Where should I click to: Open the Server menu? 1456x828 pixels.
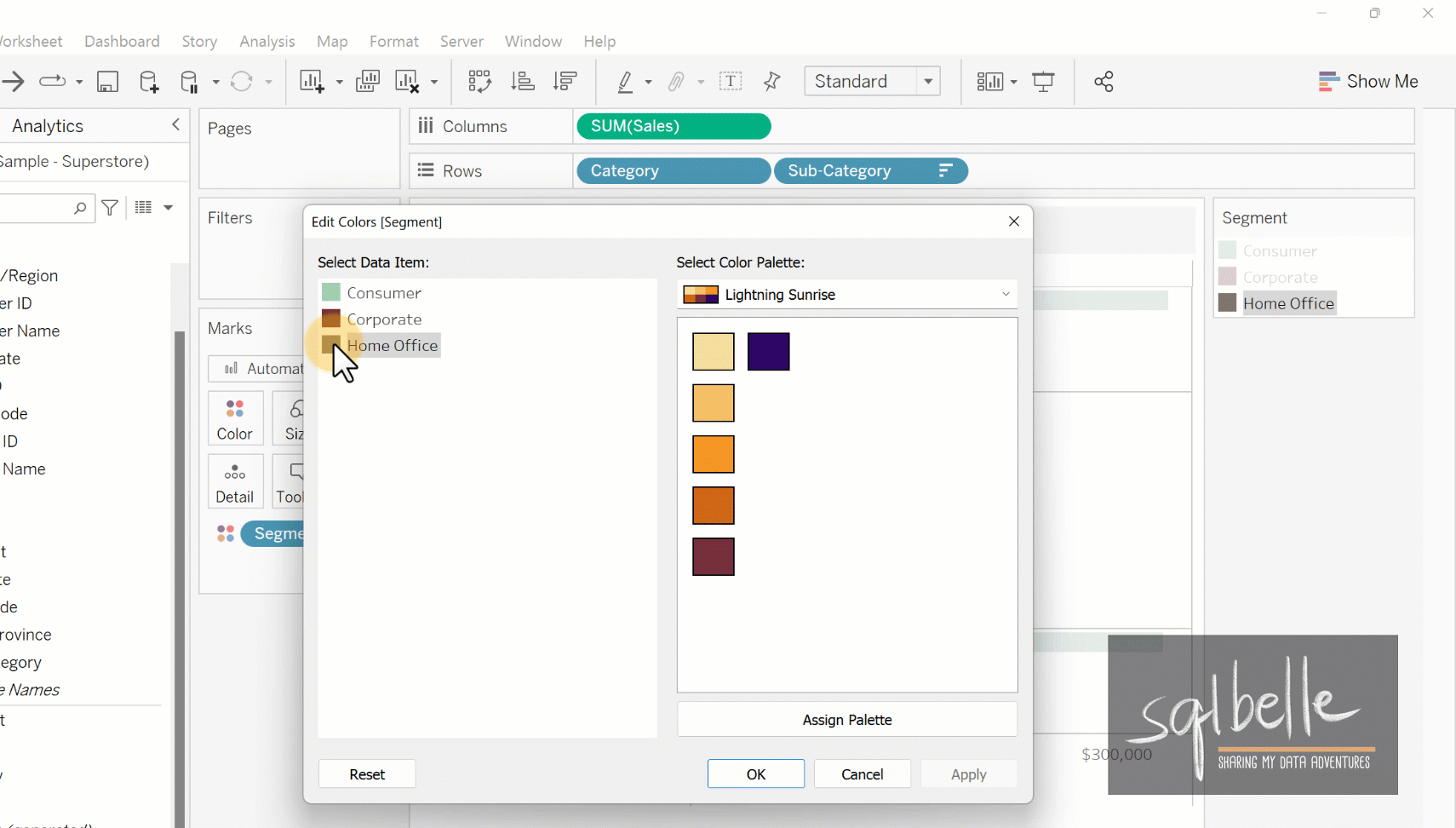(x=461, y=41)
